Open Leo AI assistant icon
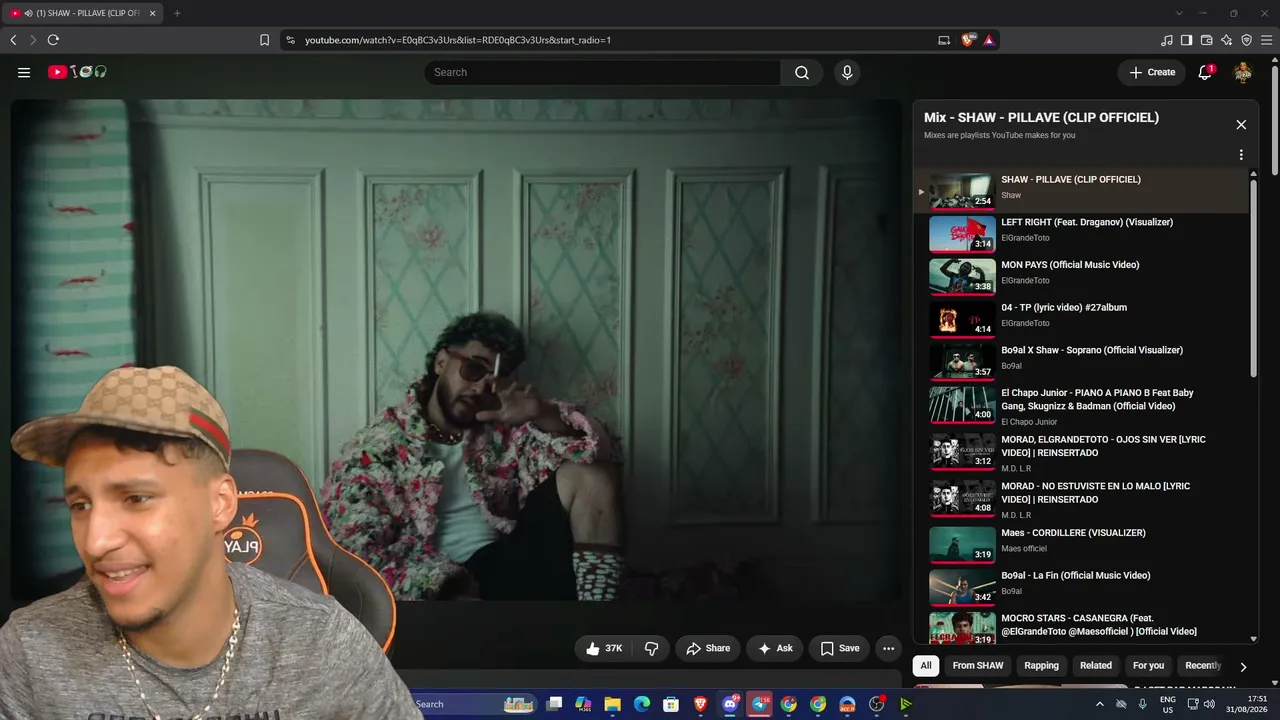Screen dimensions: 1280x720 (1227, 40)
